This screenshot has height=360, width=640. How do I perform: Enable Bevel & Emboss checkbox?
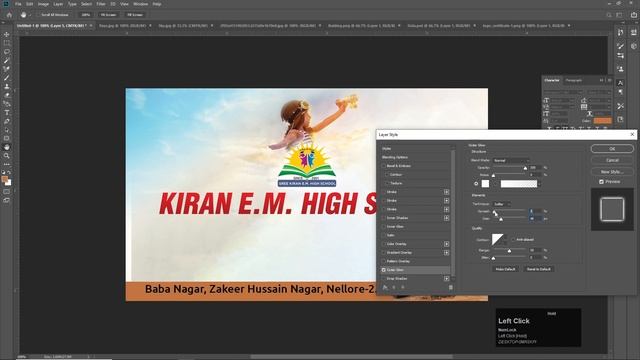pos(384,166)
